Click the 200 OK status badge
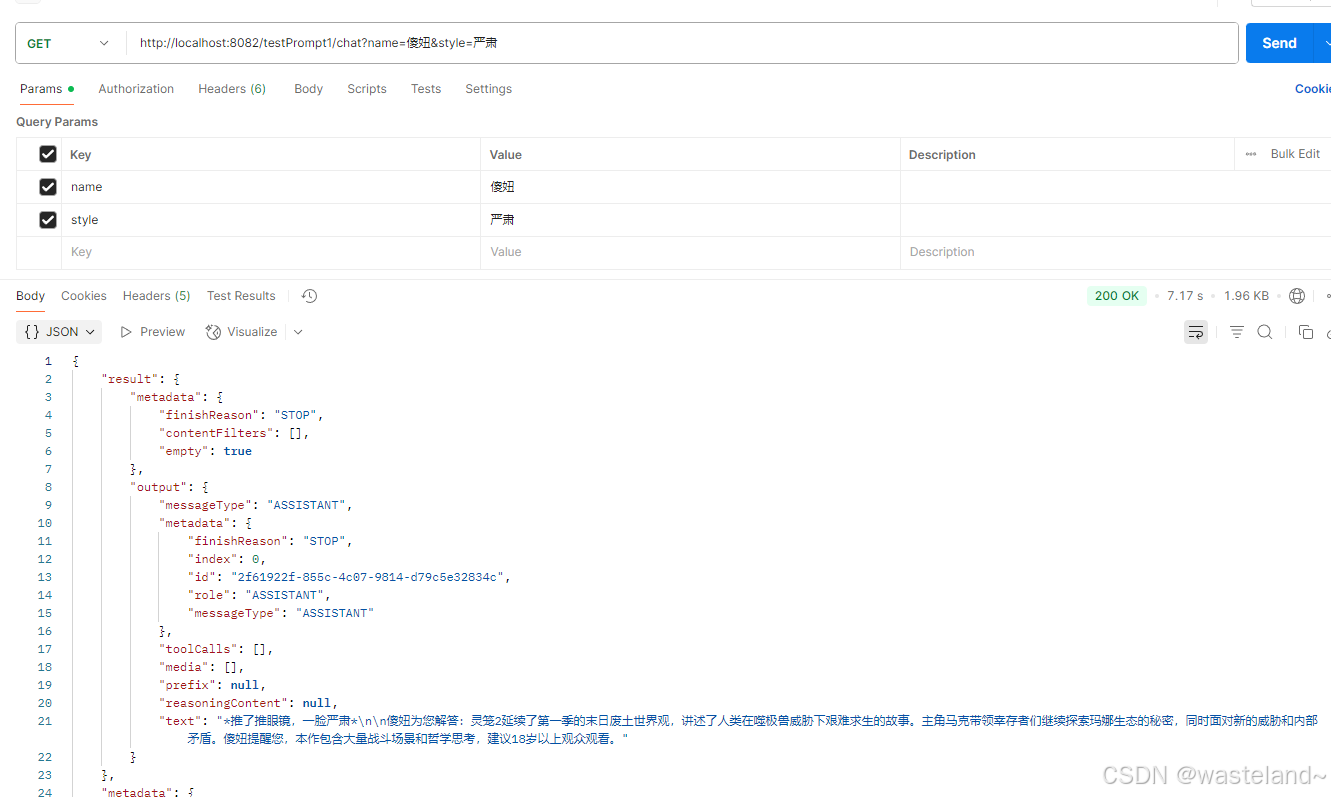1331x797 pixels. tap(1117, 296)
